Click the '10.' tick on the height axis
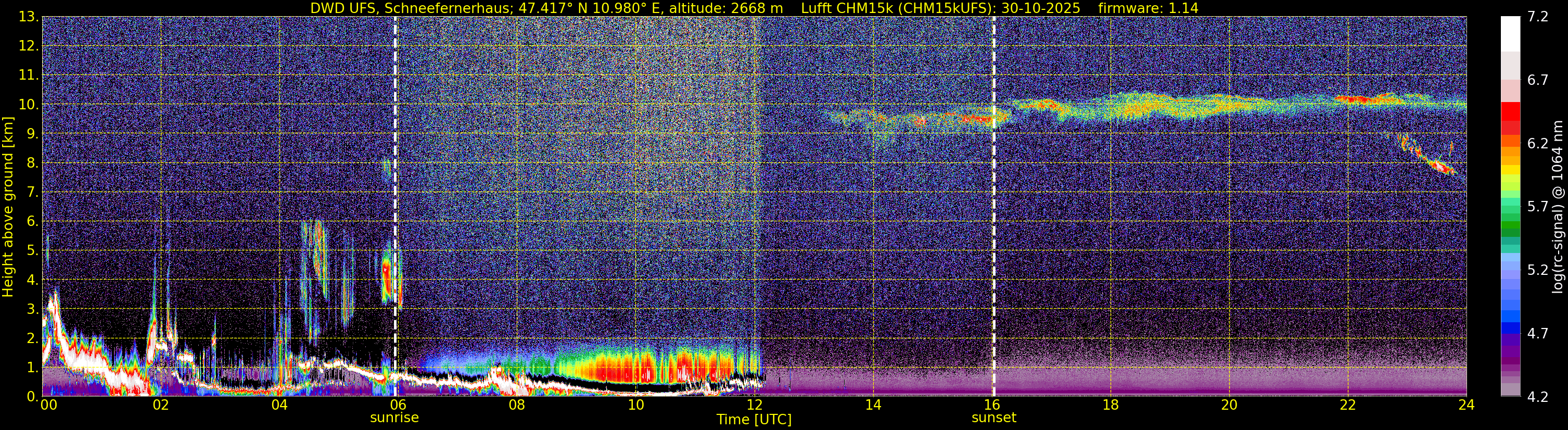Viewport: 1568px width, 430px height. tap(28, 105)
